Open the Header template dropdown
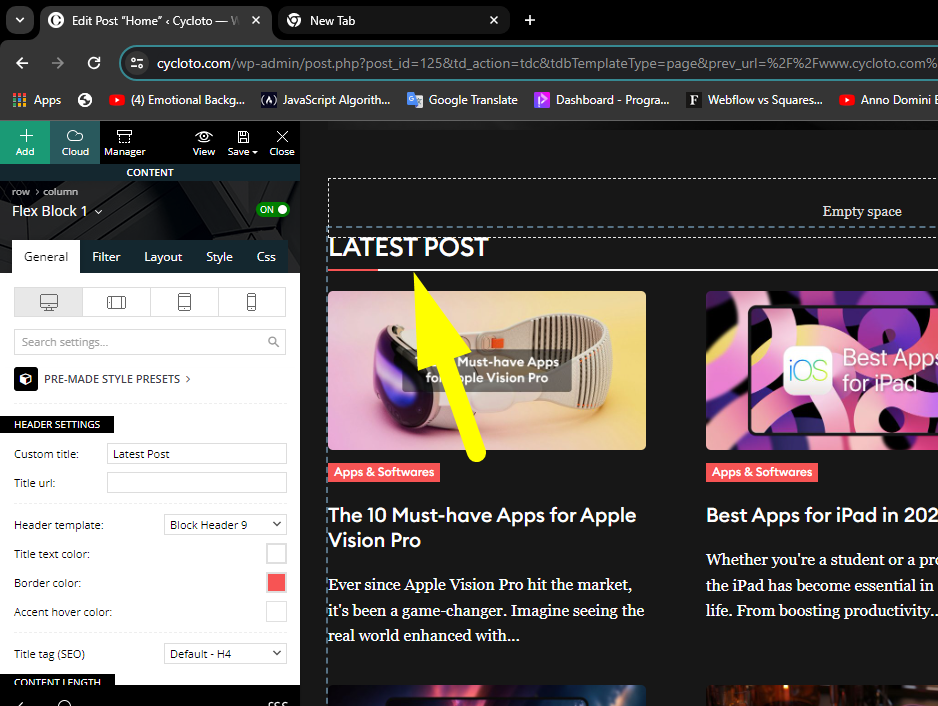The width and height of the screenshot is (938, 706). click(x=225, y=525)
